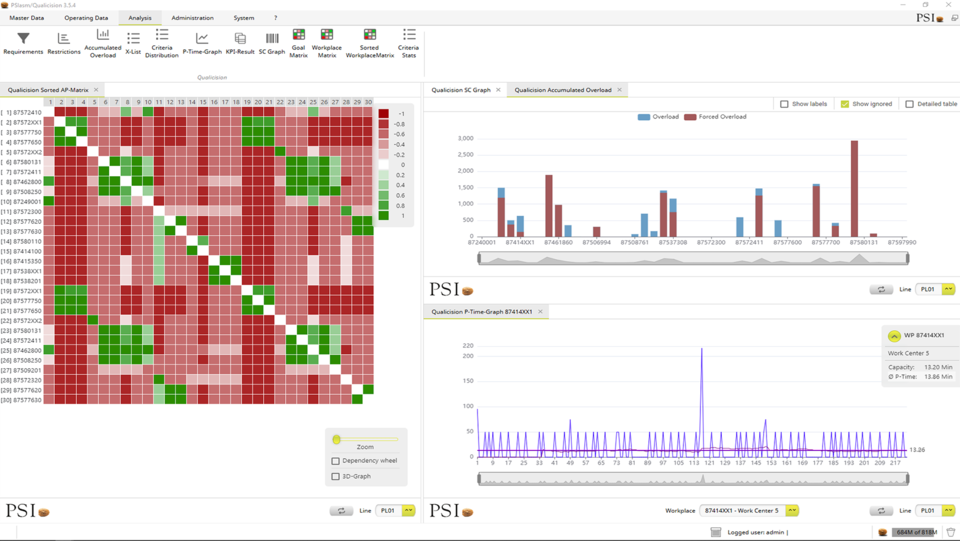Close the P-Time-Graph 87414XX1 tab

(541, 312)
